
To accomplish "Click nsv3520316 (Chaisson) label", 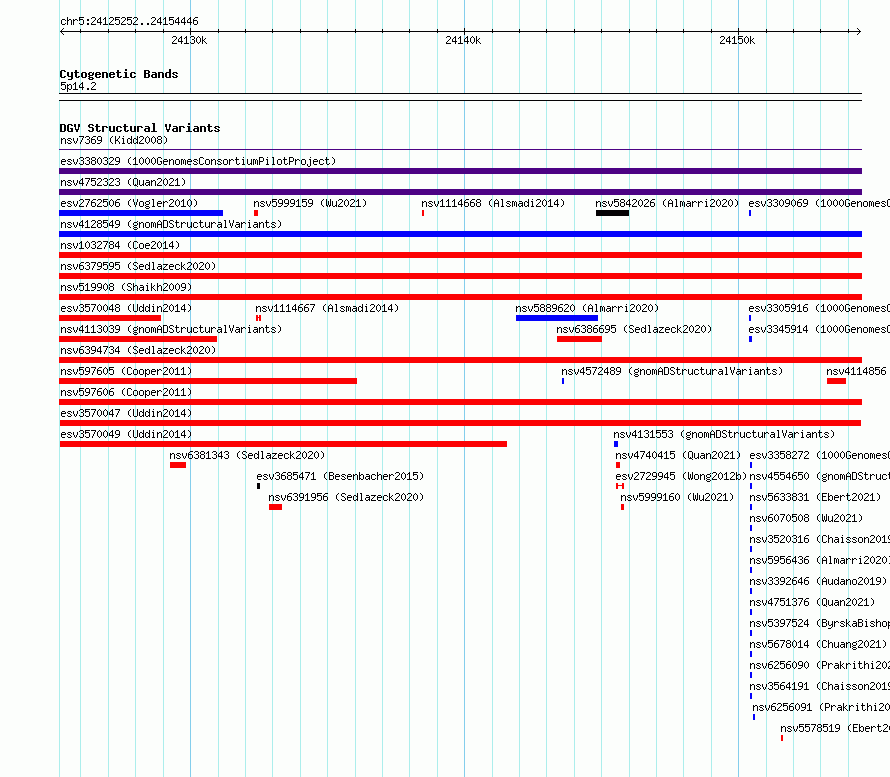I will click(819, 539).
